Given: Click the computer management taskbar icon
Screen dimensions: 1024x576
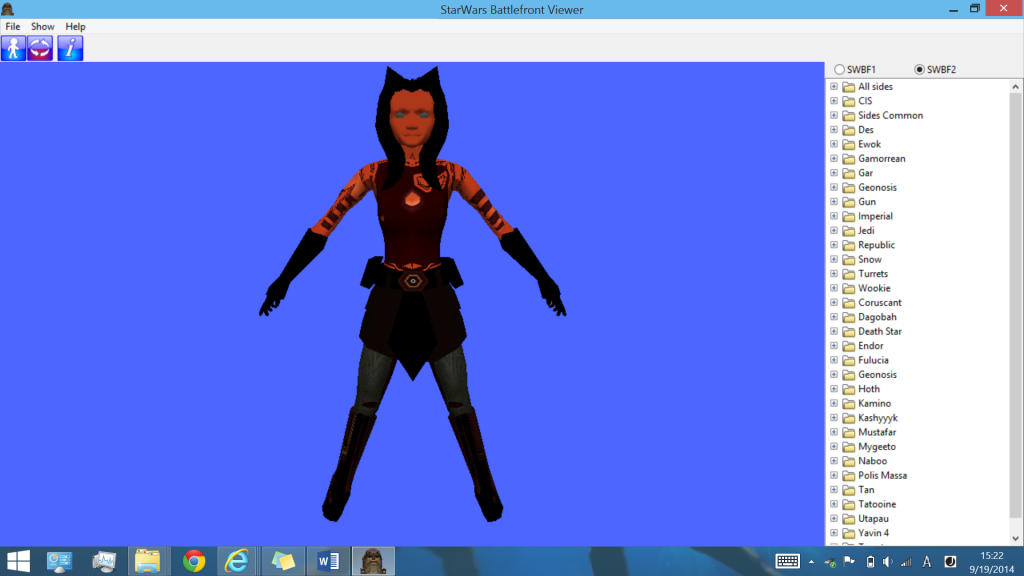Looking at the screenshot, I should [59, 561].
